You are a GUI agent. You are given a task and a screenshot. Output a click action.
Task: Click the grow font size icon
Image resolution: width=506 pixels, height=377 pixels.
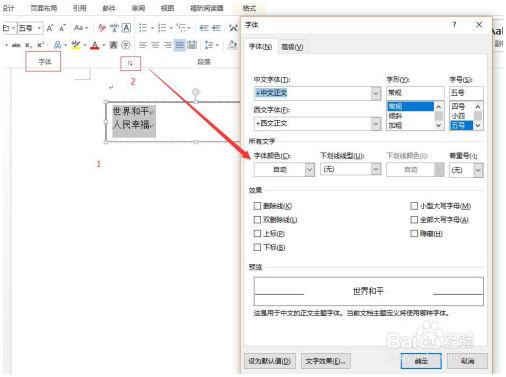point(50,28)
